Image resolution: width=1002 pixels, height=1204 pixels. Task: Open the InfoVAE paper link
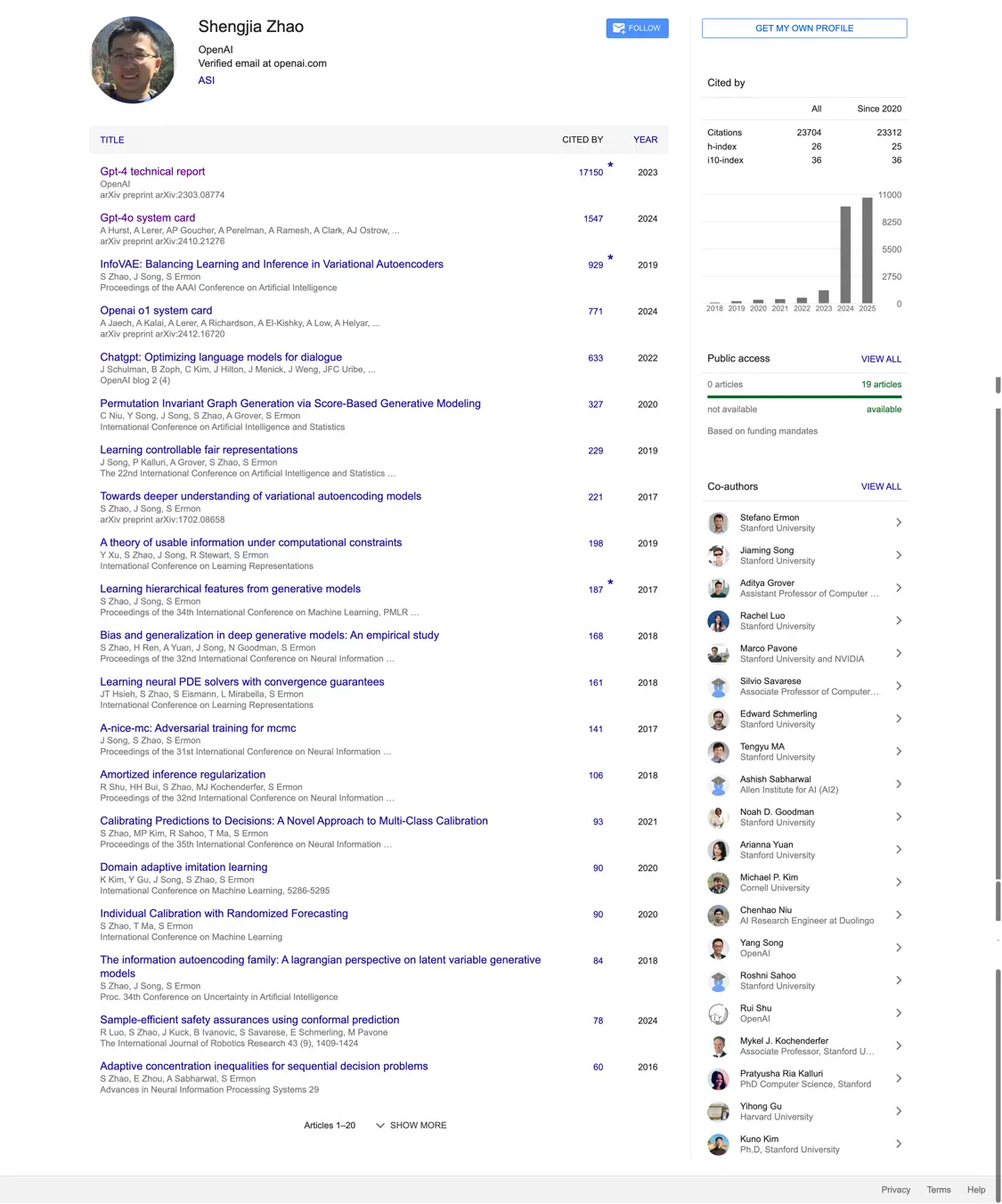click(x=272, y=264)
